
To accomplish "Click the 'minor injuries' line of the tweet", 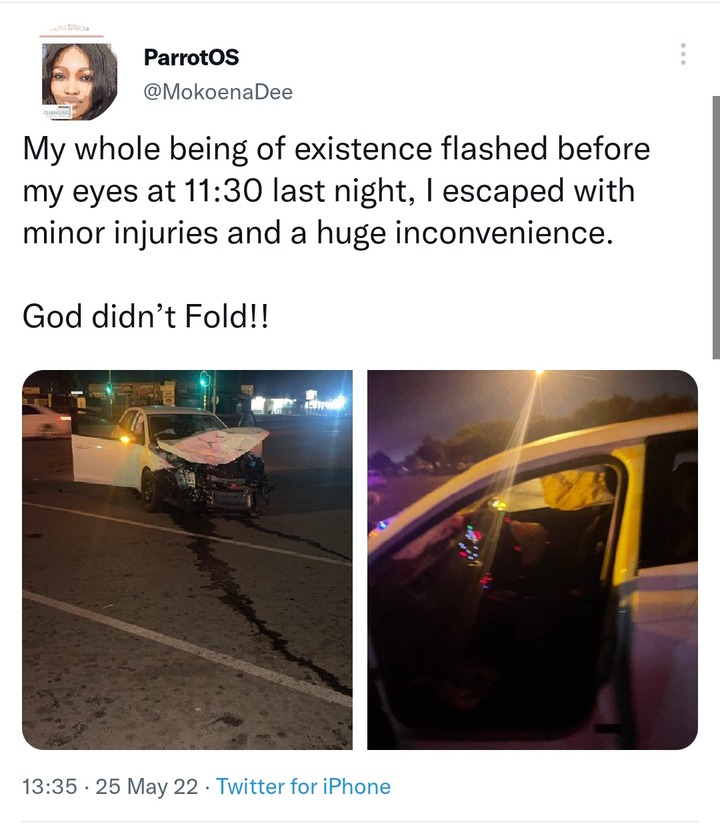I will tap(318, 233).
